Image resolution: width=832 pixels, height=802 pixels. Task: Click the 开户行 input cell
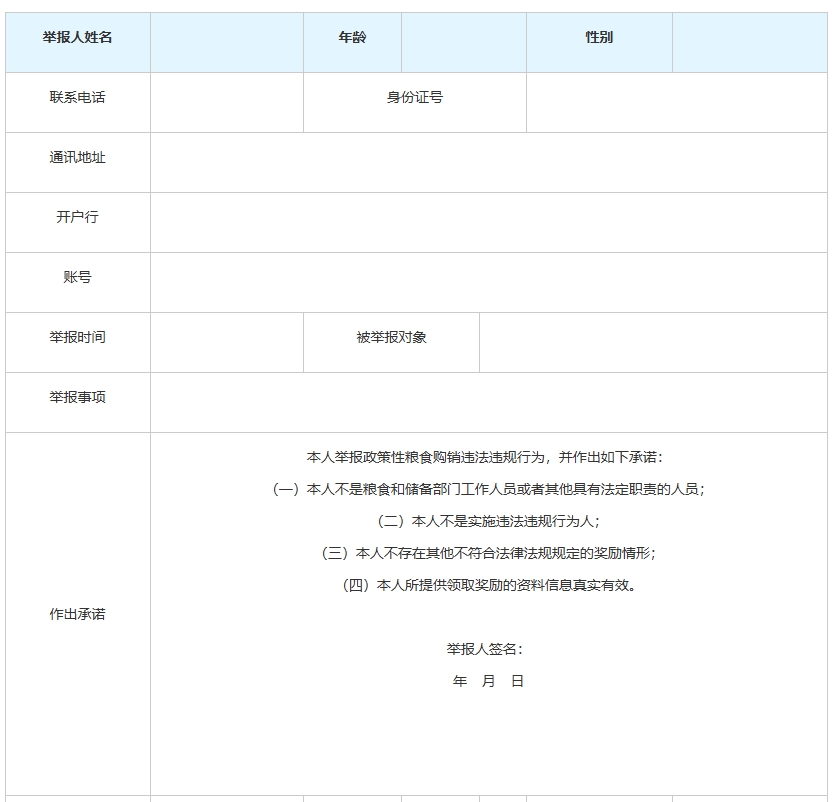coord(490,222)
